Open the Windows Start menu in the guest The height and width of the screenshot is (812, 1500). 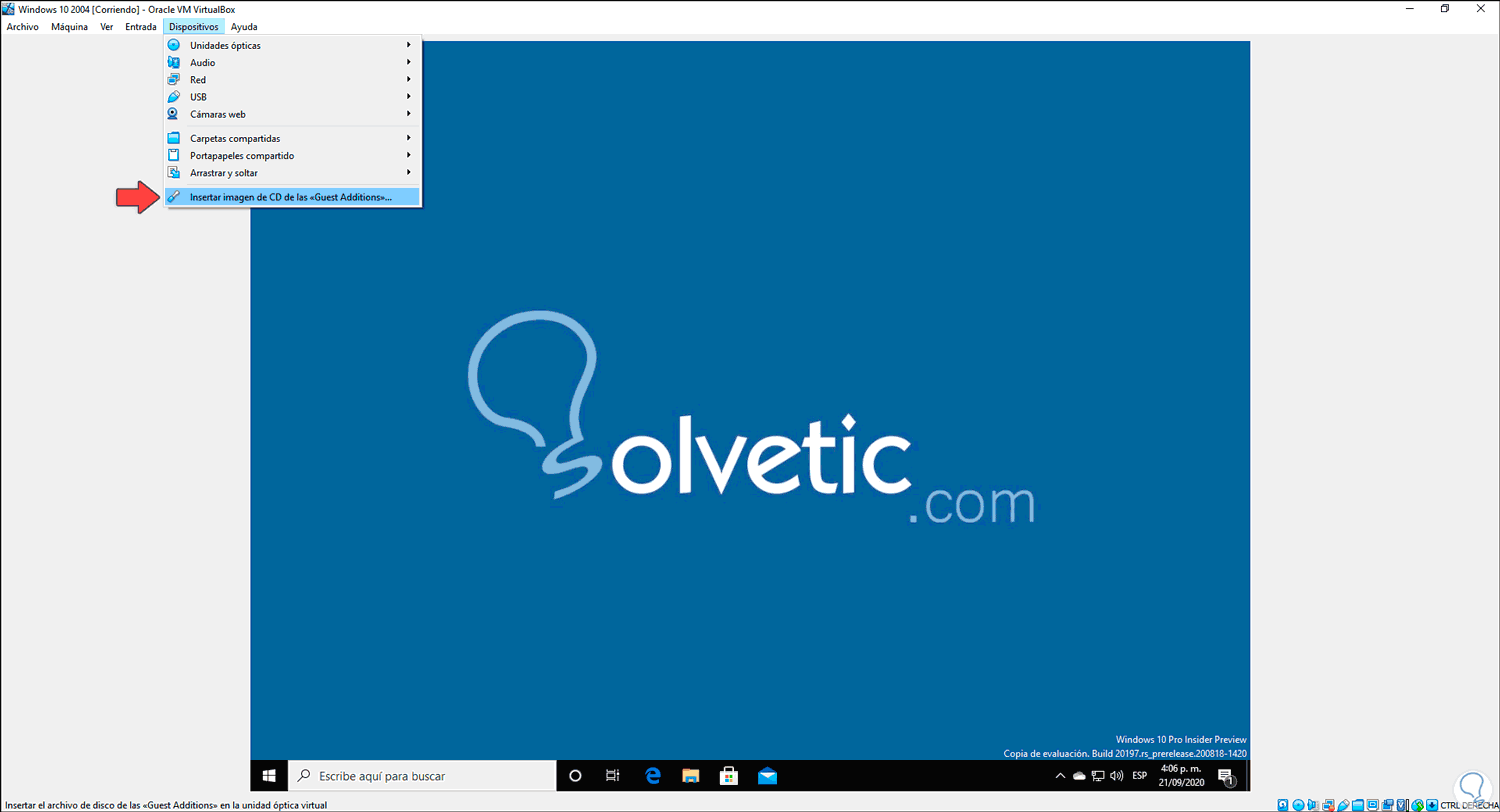[x=269, y=775]
